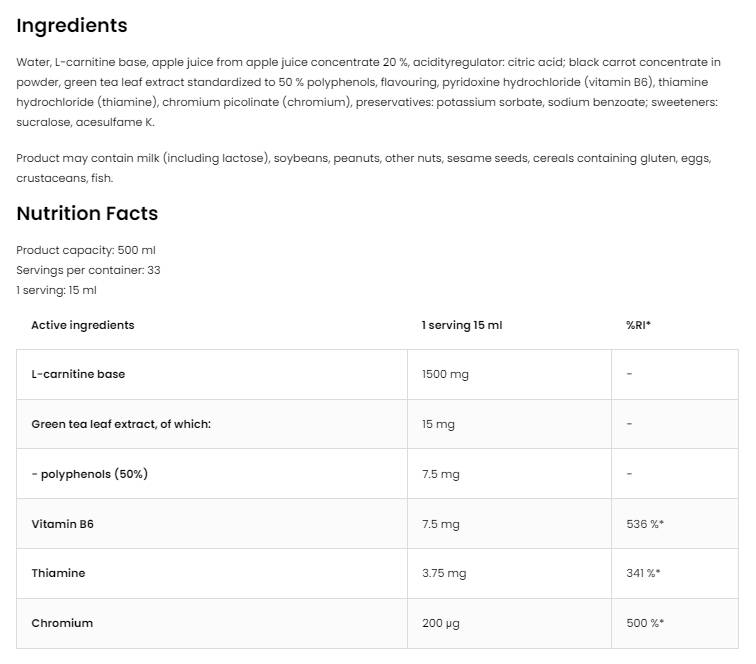Screen dimensions: 756x664
Task: Click the %RI* column header
Action: [x=638, y=325]
